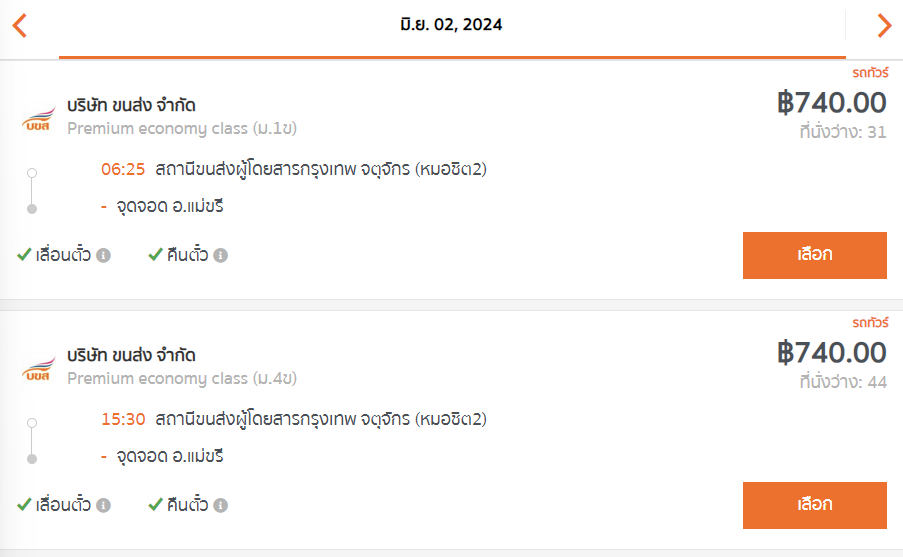Choose the 15:30 trip with เลือก button
Screen dimensions: 903x557
coord(815,505)
